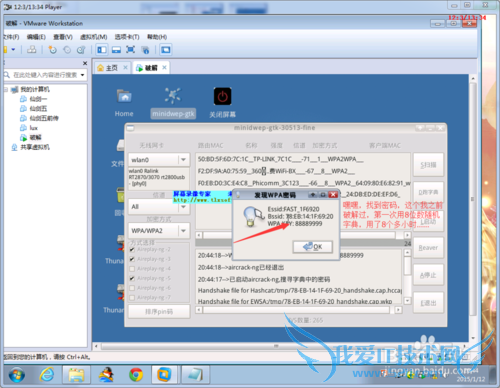500x388 pixels.
Task: Click the revert to snapshot clock icon
Action: 67,50
